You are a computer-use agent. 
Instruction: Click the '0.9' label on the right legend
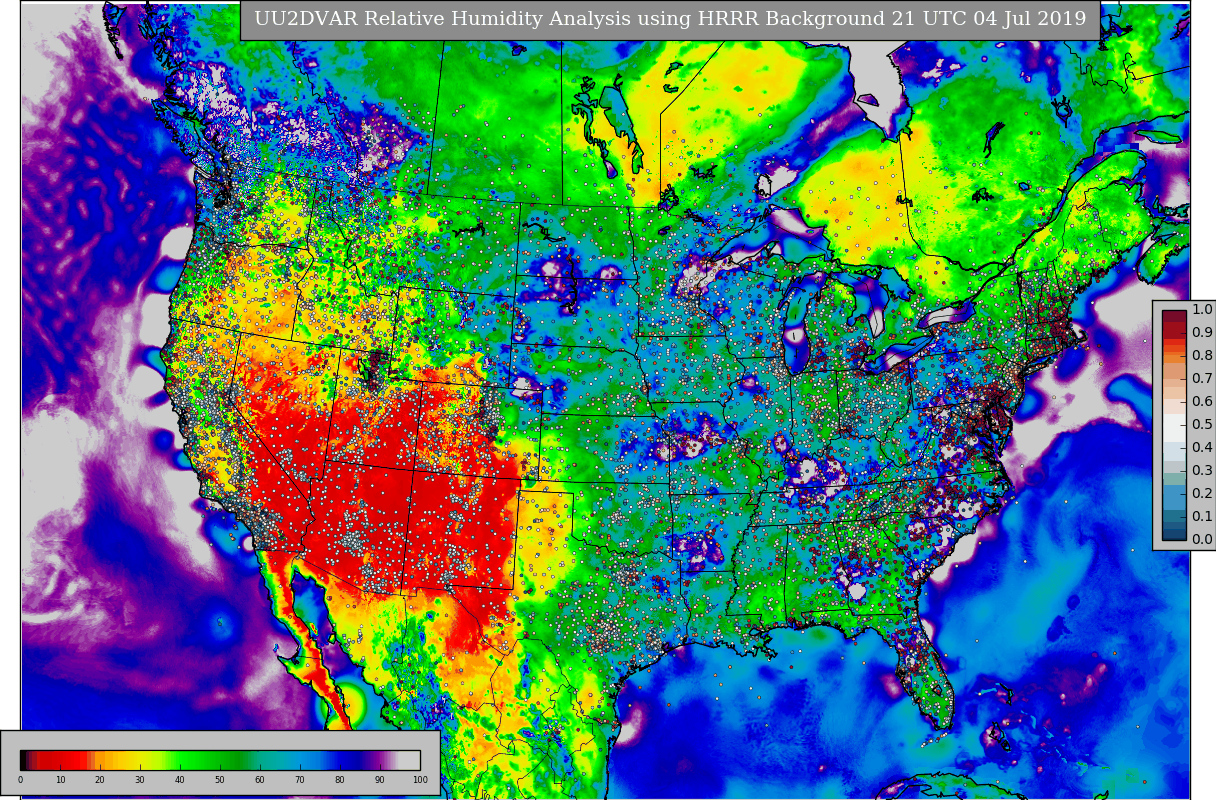click(x=1201, y=332)
